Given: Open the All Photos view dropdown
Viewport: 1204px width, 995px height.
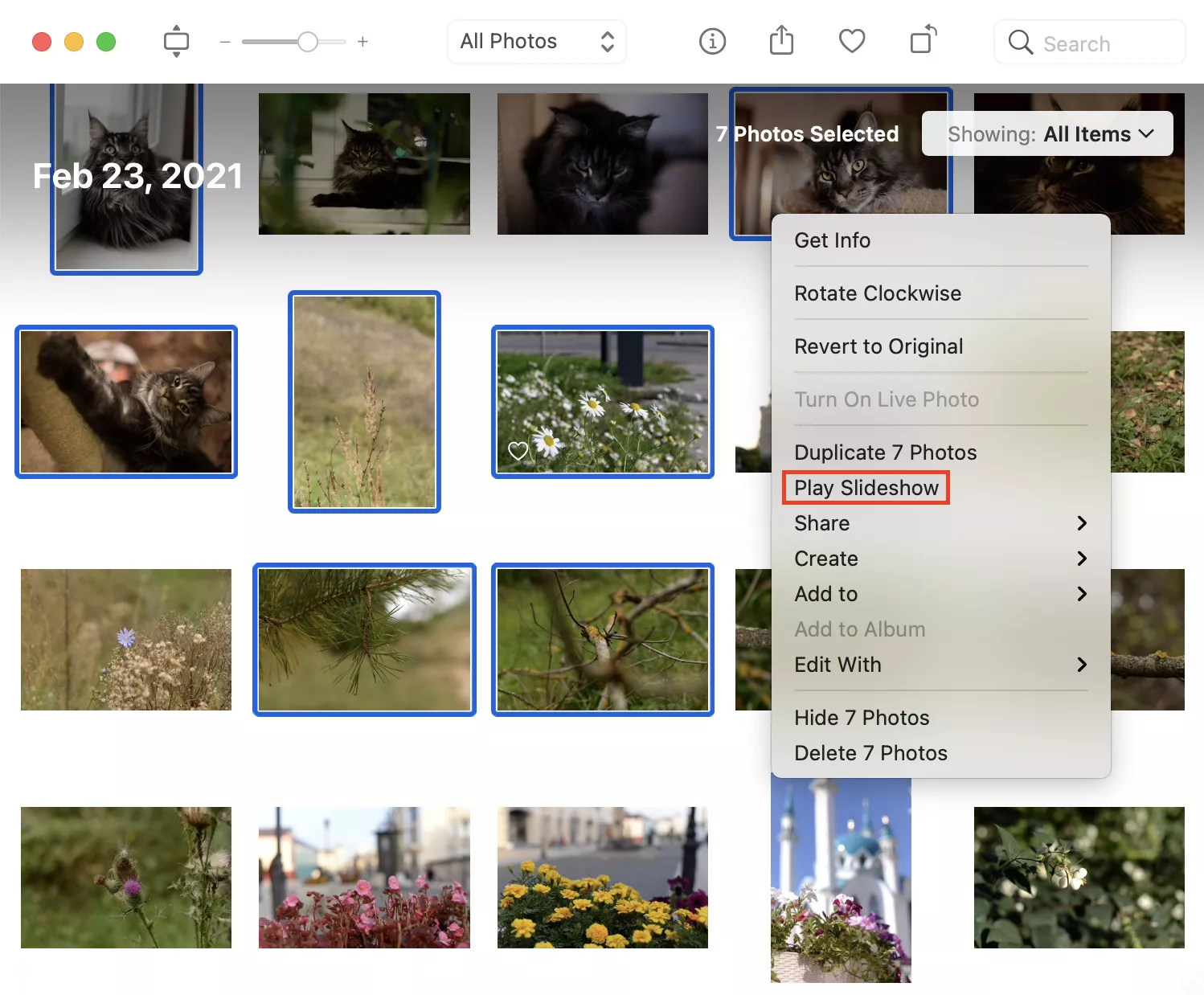Looking at the screenshot, I should coord(536,41).
